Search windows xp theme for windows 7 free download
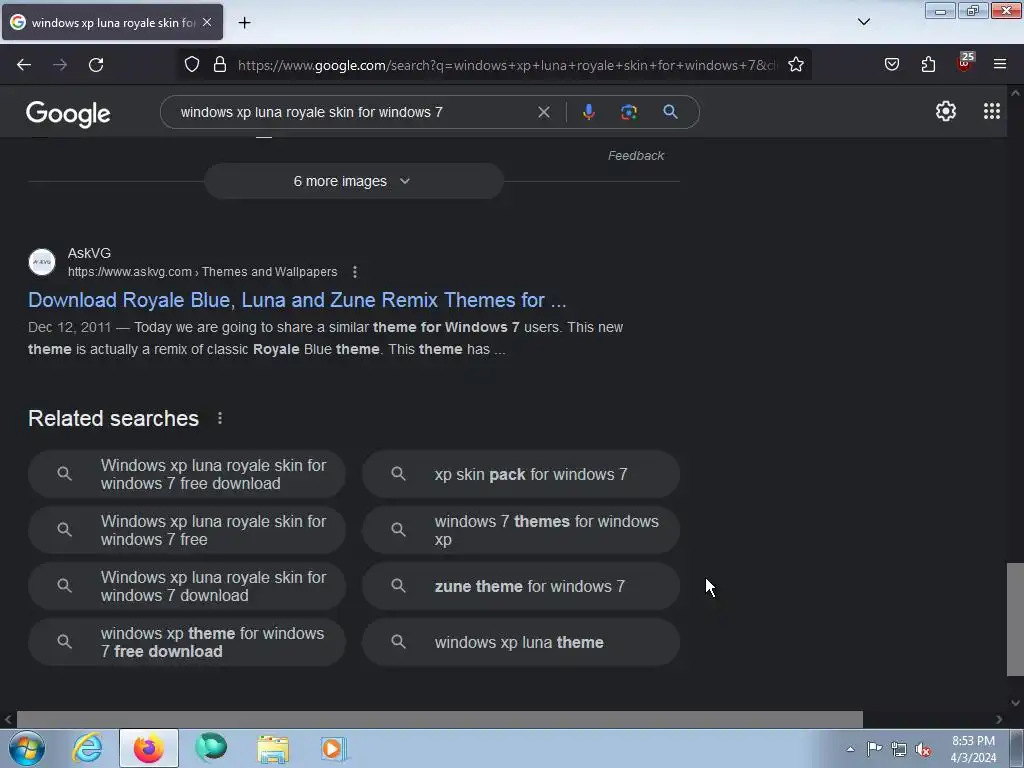1024x768 pixels. [x=187, y=643]
